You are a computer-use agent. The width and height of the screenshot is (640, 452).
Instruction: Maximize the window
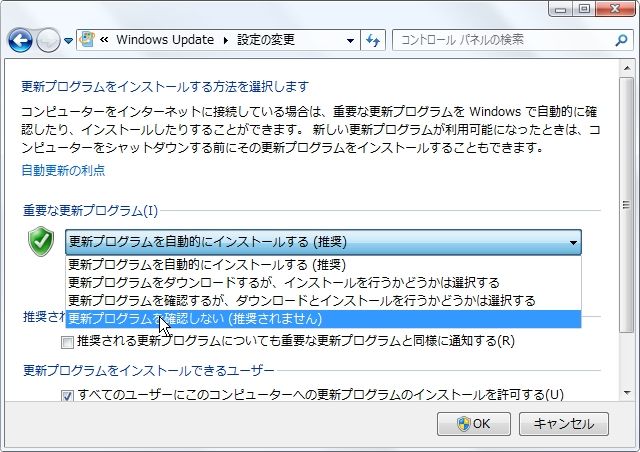coord(584,9)
